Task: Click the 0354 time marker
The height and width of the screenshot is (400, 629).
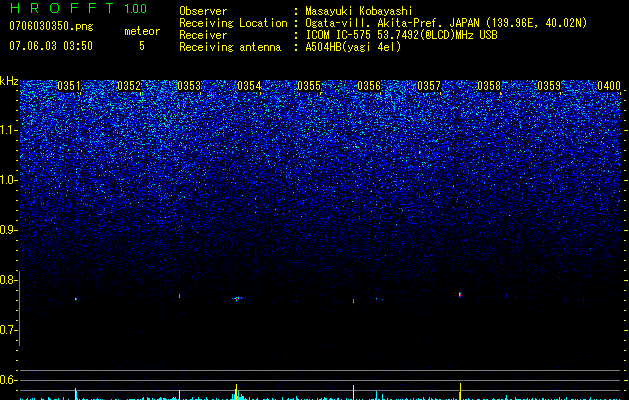Action: coord(249,86)
